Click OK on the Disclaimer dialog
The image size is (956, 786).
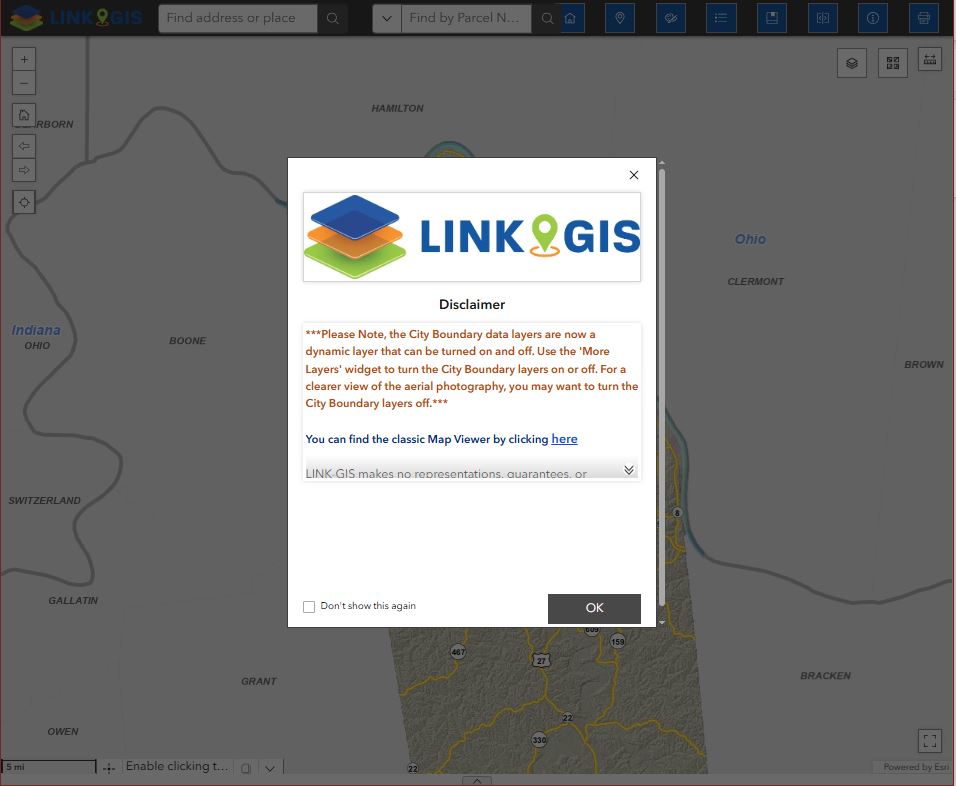594,608
